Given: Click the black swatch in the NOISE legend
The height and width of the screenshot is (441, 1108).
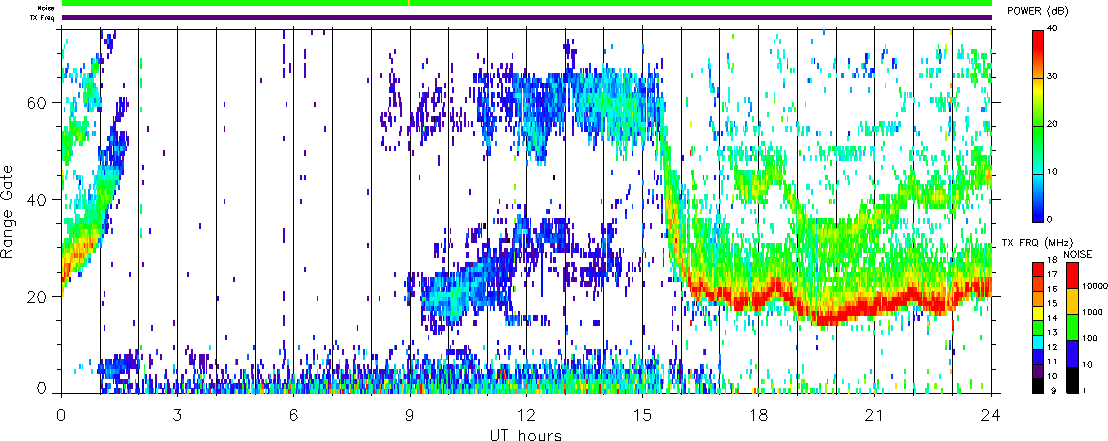Looking at the screenshot, I should (1073, 380).
